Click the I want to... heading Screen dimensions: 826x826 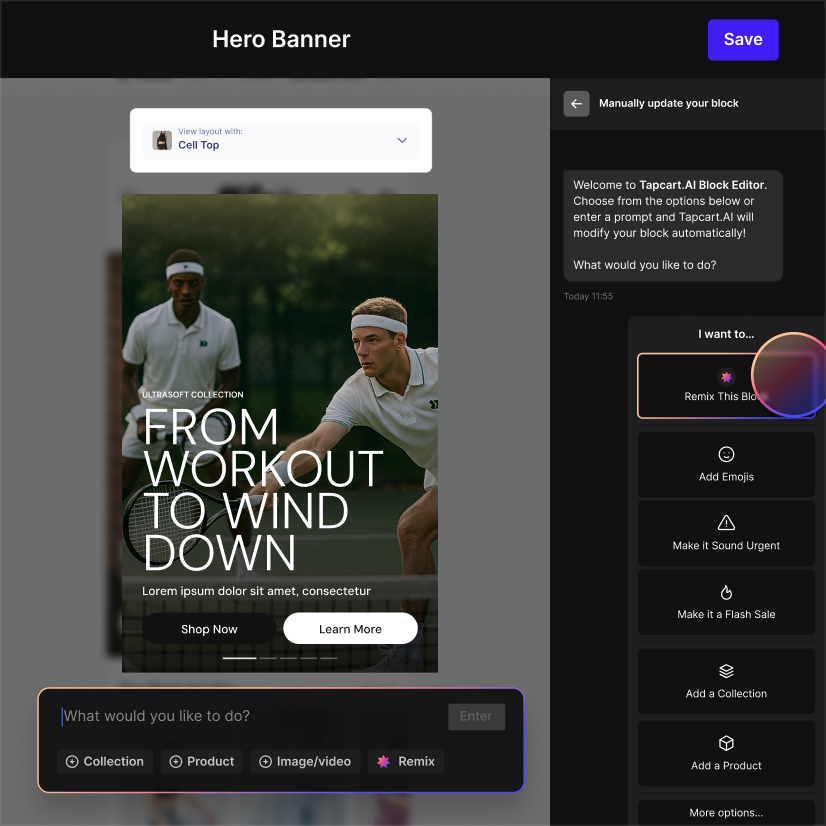726,334
